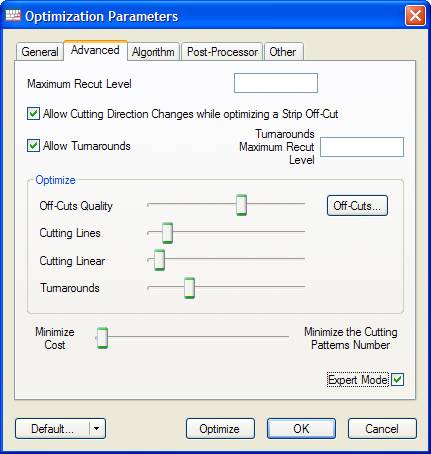Screen dimensions: 431x454
Task: Confirm with the OK button
Action: pos(301,428)
